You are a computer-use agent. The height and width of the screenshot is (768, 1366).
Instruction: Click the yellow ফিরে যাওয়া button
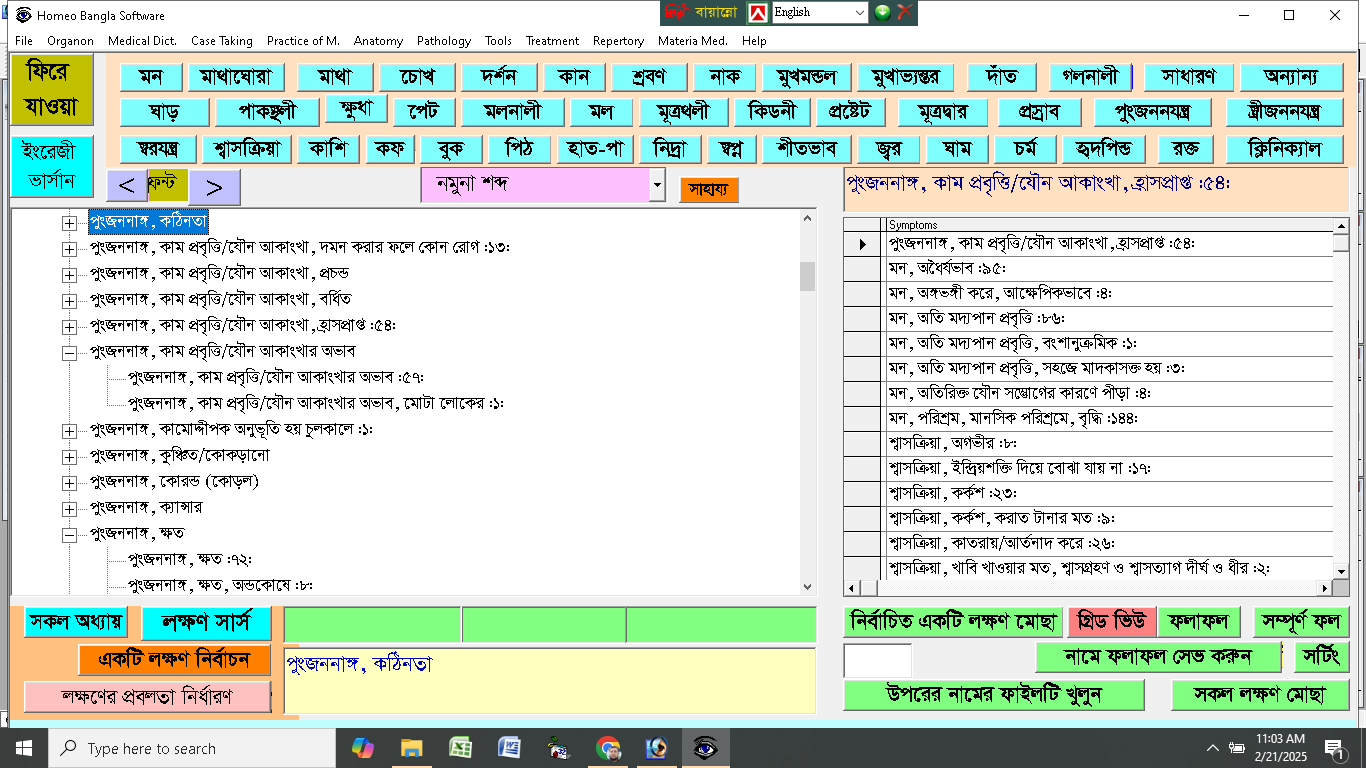click(52, 90)
